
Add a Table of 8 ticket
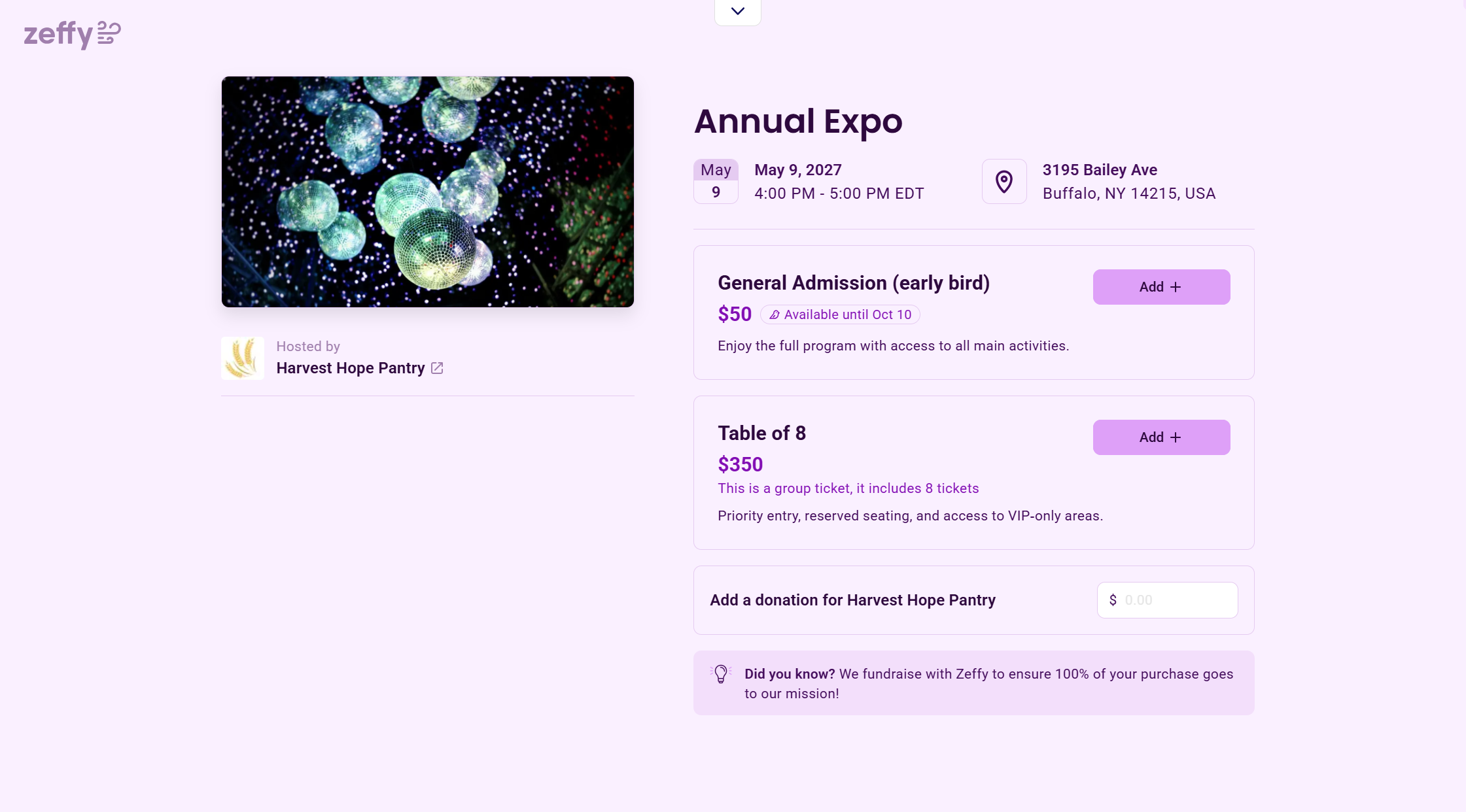[1161, 437]
